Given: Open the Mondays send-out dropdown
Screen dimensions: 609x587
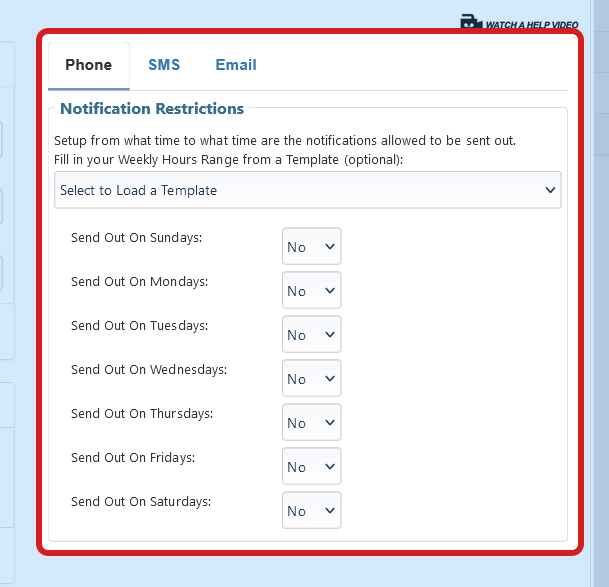Looking at the screenshot, I should (x=311, y=290).
